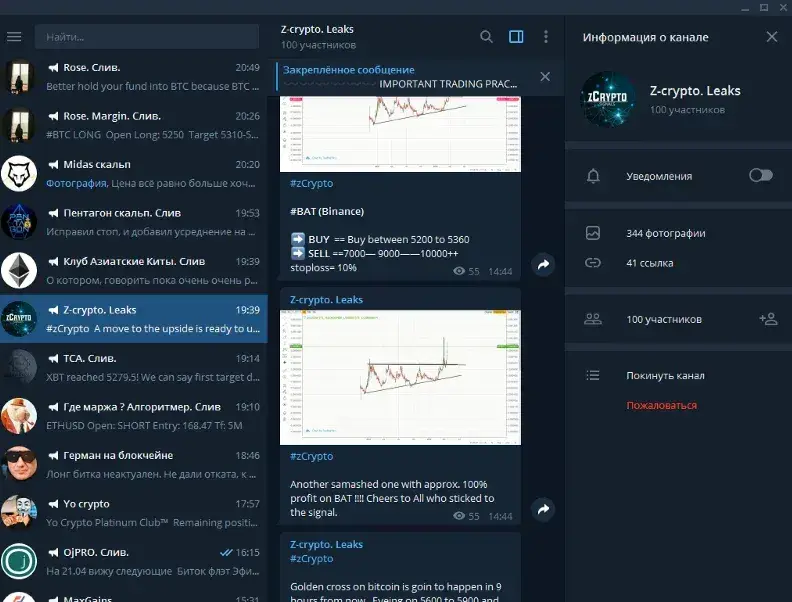Click the Midas скальп wolf avatar
The width and height of the screenshot is (792, 602).
coord(19,173)
